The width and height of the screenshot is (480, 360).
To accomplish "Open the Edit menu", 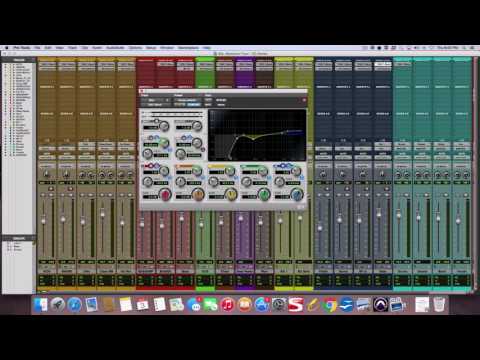I will point(48,48).
